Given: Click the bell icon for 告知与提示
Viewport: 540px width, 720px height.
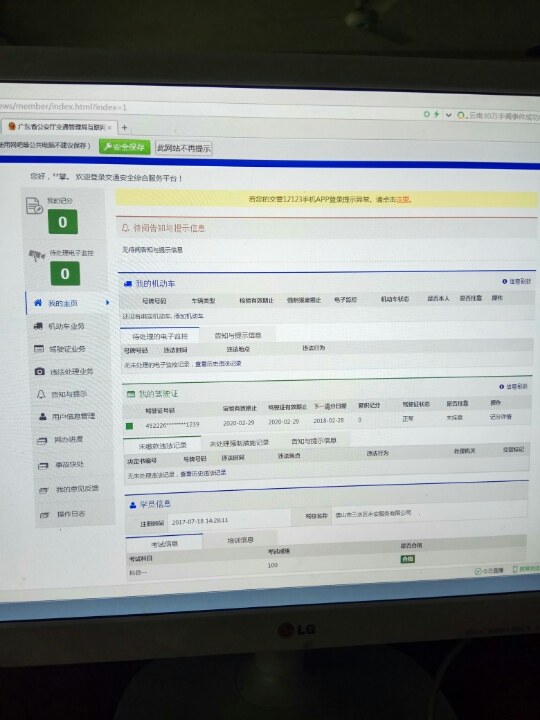Looking at the screenshot, I should tap(41, 394).
